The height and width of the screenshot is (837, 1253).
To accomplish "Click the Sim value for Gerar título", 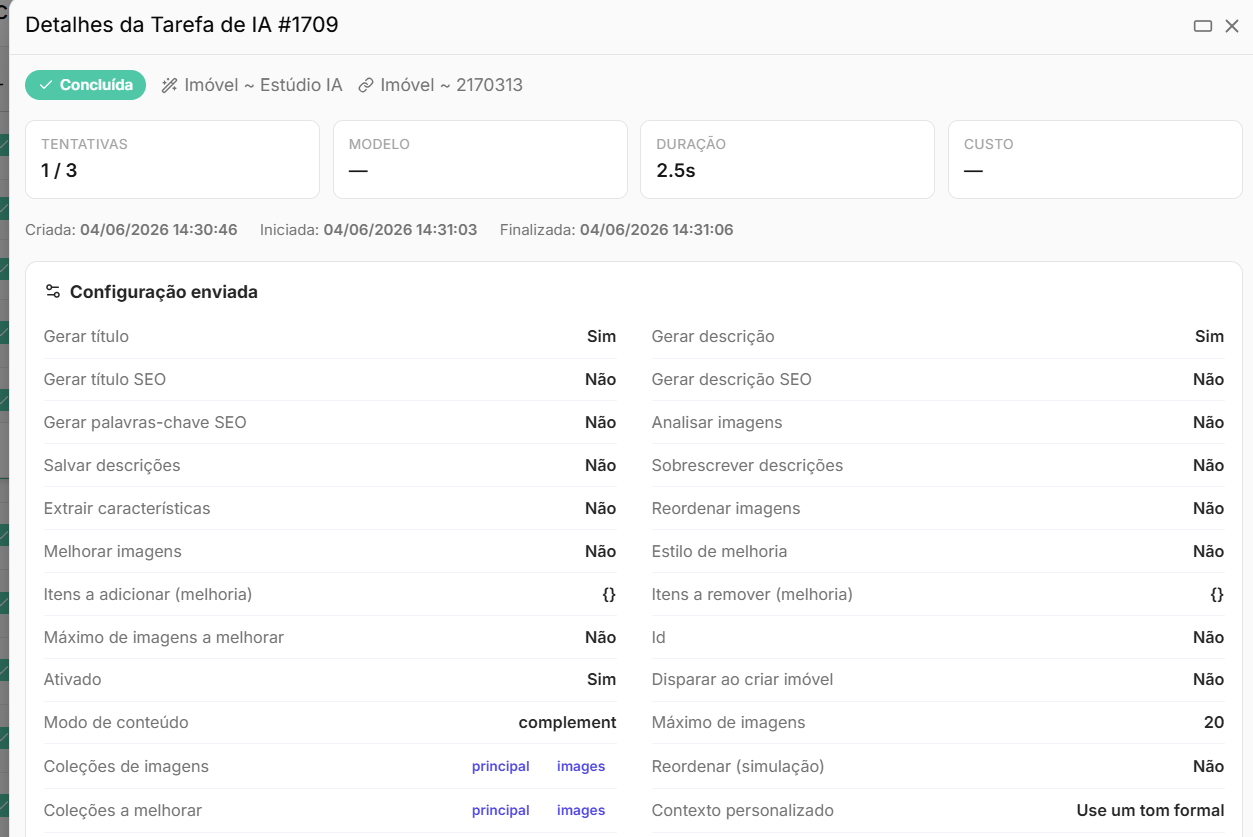I will pos(602,337).
